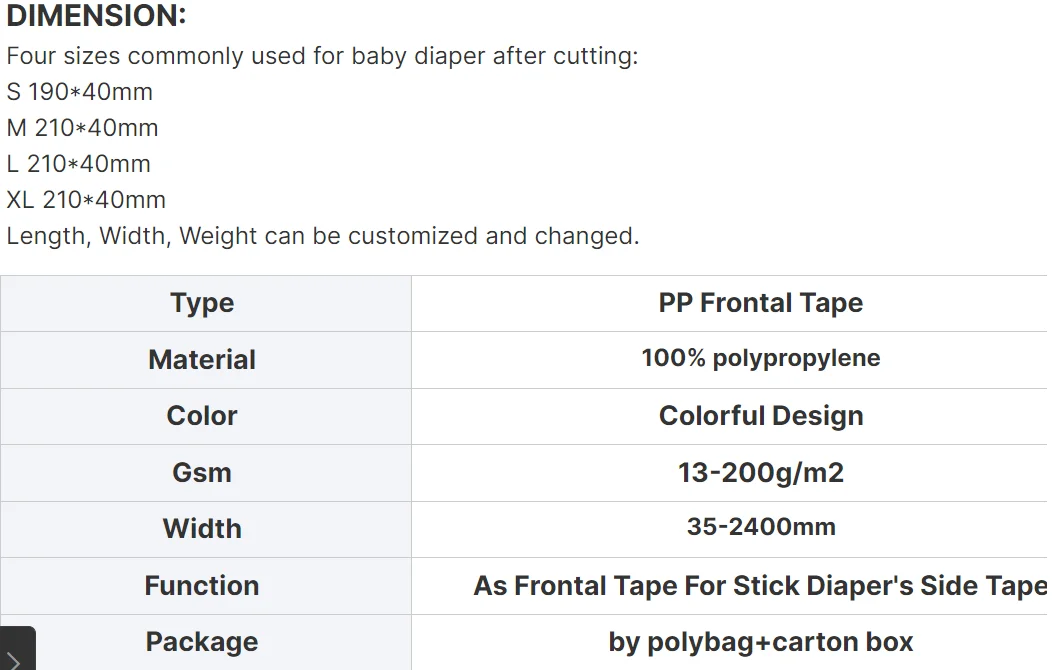Select the M 210*40mm size line
Image resolution: width=1059 pixels, height=670 pixels.
pos(83,128)
